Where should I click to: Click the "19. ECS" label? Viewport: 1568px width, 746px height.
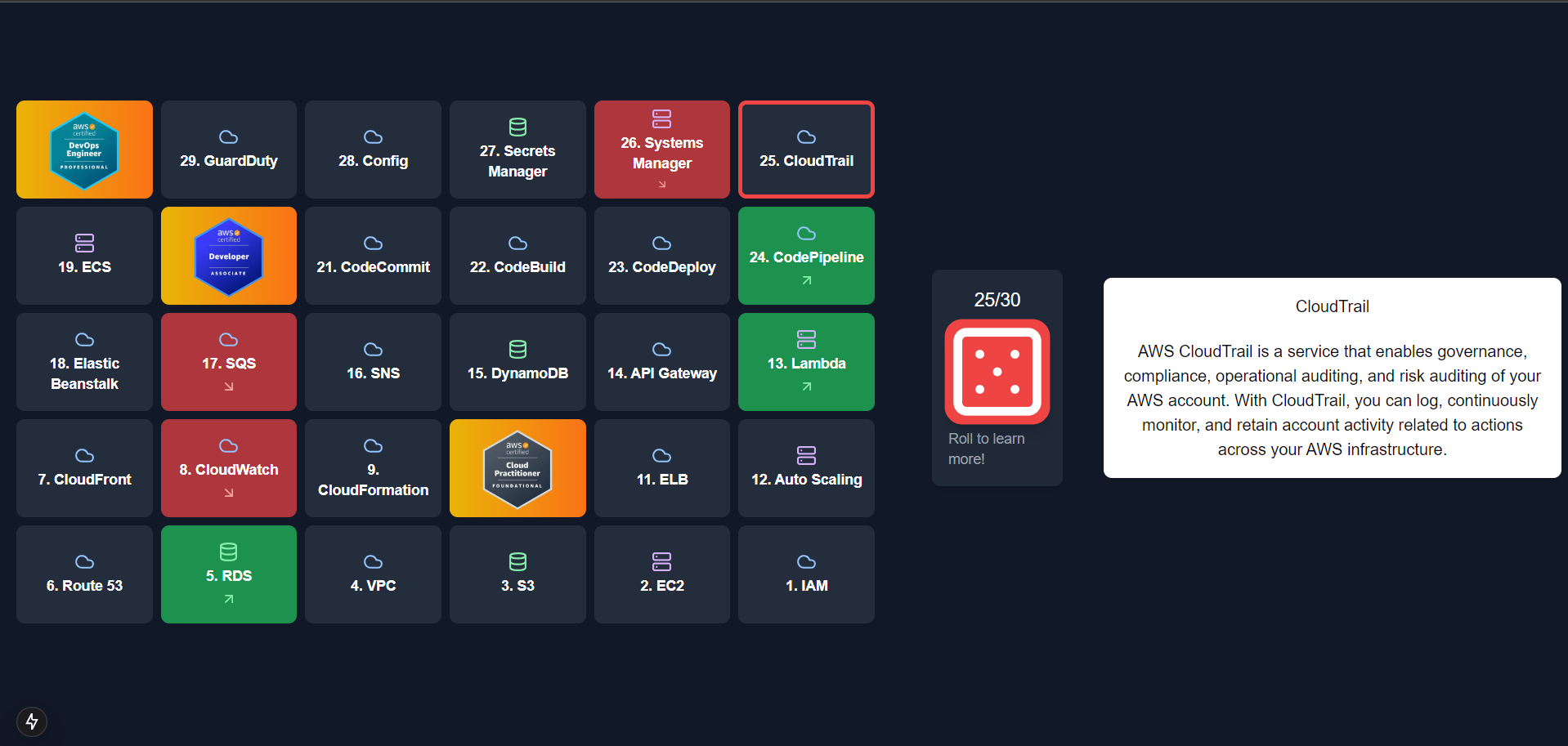[x=84, y=267]
